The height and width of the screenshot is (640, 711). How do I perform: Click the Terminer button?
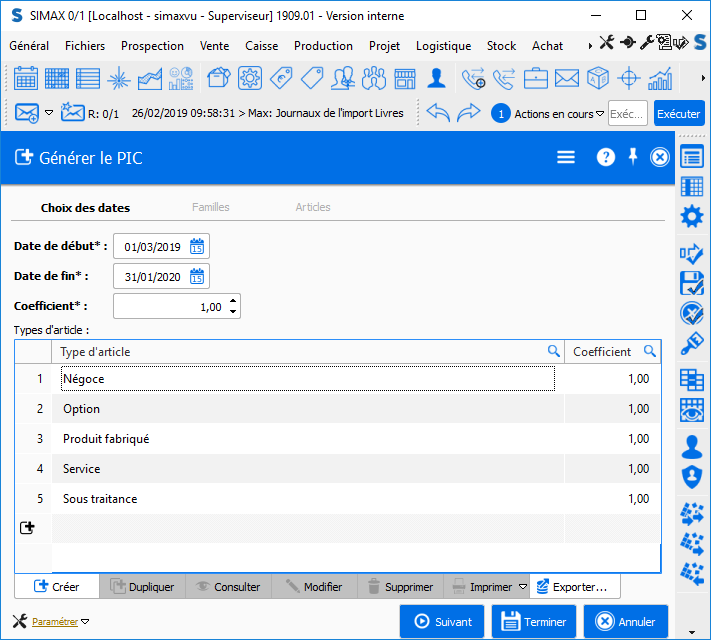pos(533,621)
